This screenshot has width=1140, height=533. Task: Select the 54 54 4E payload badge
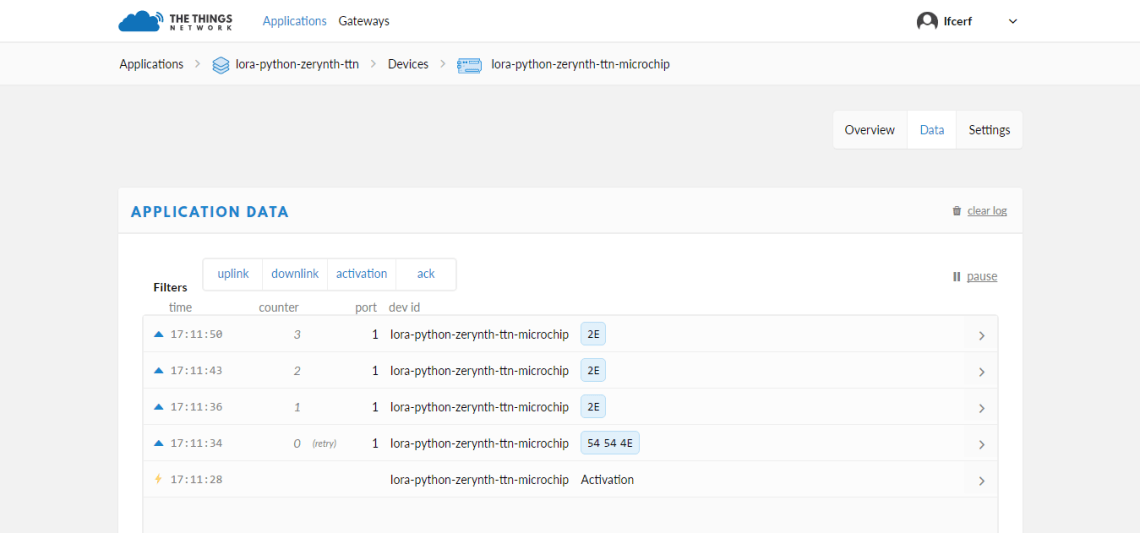pyautogui.click(x=610, y=443)
